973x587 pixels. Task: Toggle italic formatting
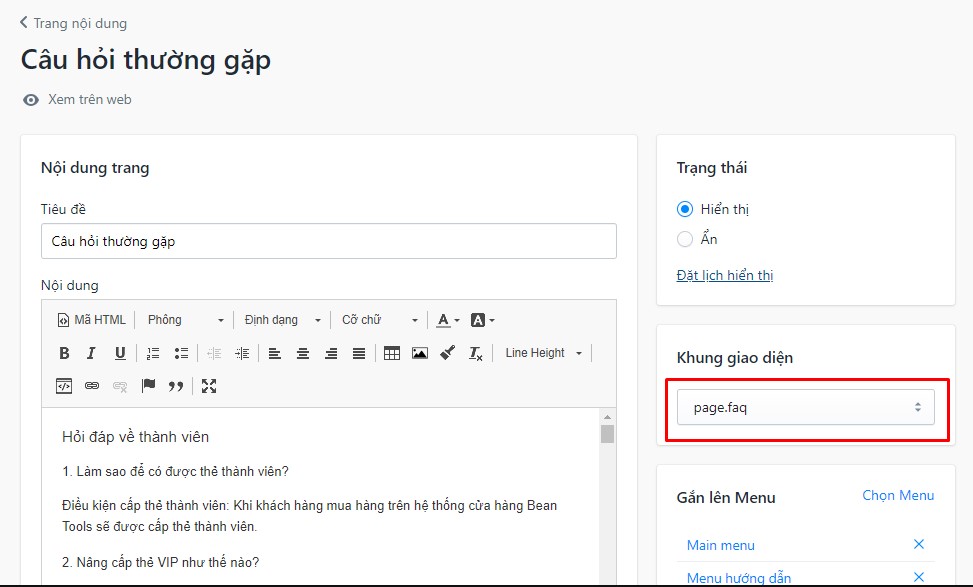click(x=91, y=353)
